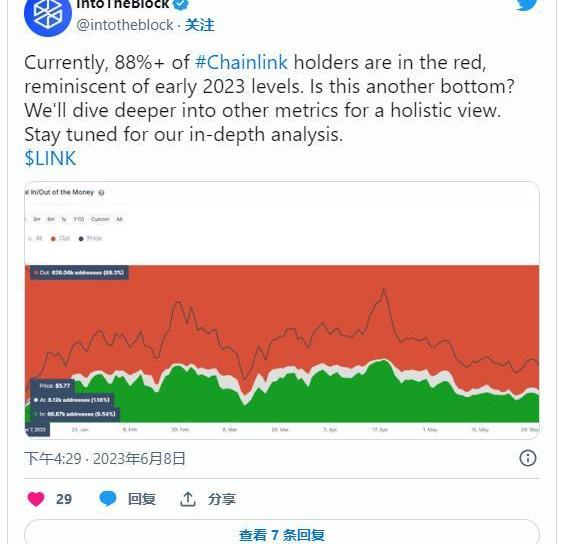This screenshot has height=544, width=565.
Task: Switch chart range to 6m
Action: [51, 219]
